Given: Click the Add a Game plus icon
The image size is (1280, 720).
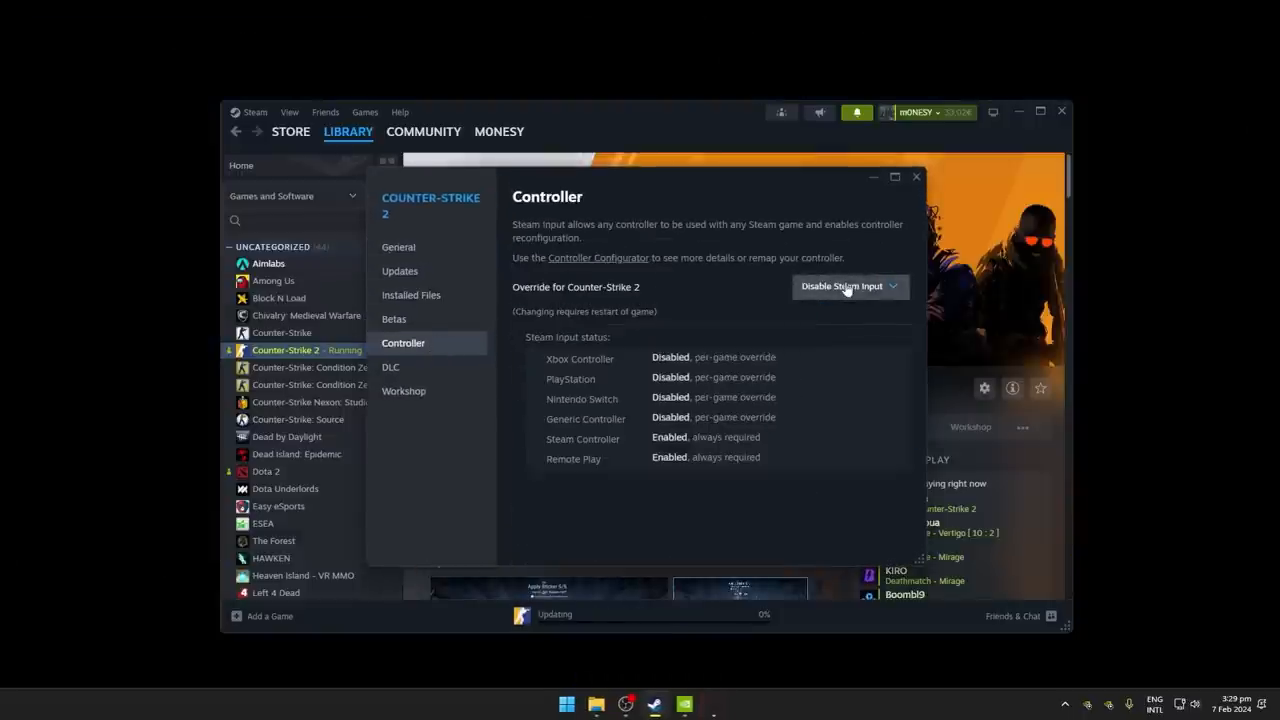Looking at the screenshot, I should point(237,616).
